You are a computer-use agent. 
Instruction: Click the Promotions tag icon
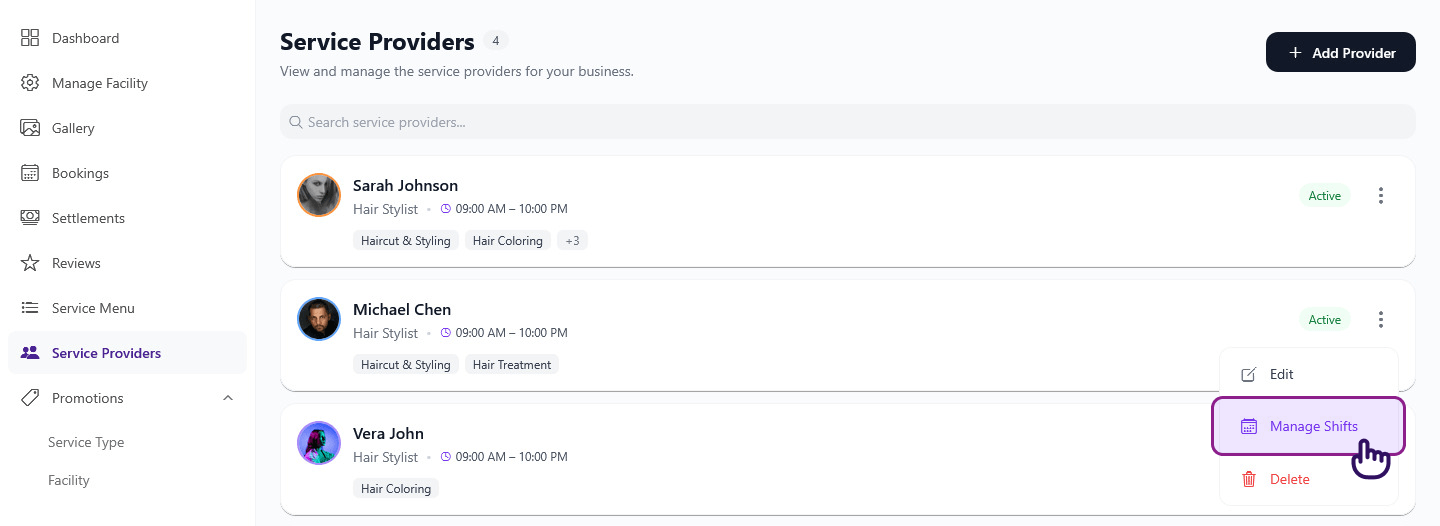pos(30,398)
